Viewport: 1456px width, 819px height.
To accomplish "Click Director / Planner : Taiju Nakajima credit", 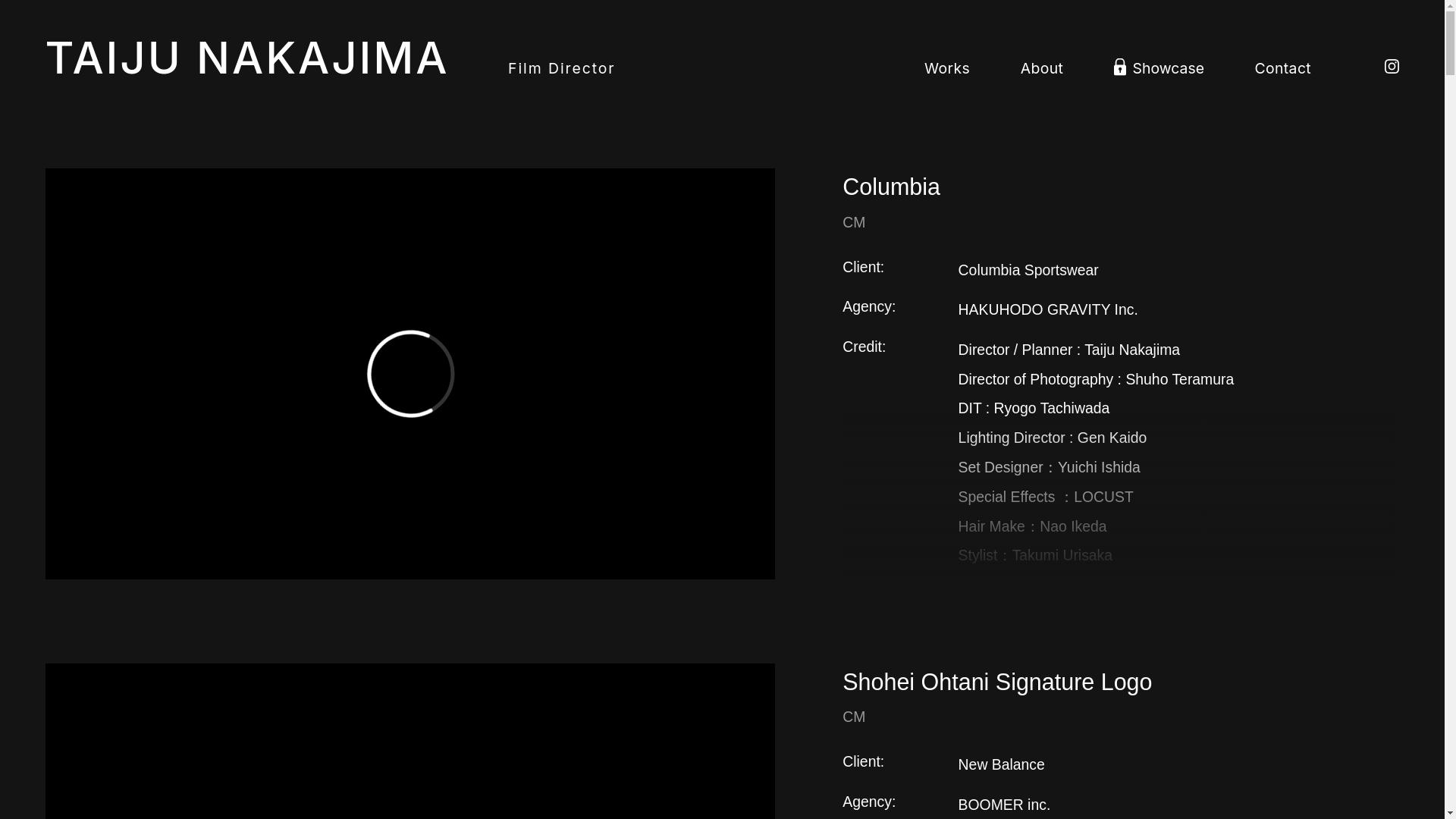I will [1068, 350].
